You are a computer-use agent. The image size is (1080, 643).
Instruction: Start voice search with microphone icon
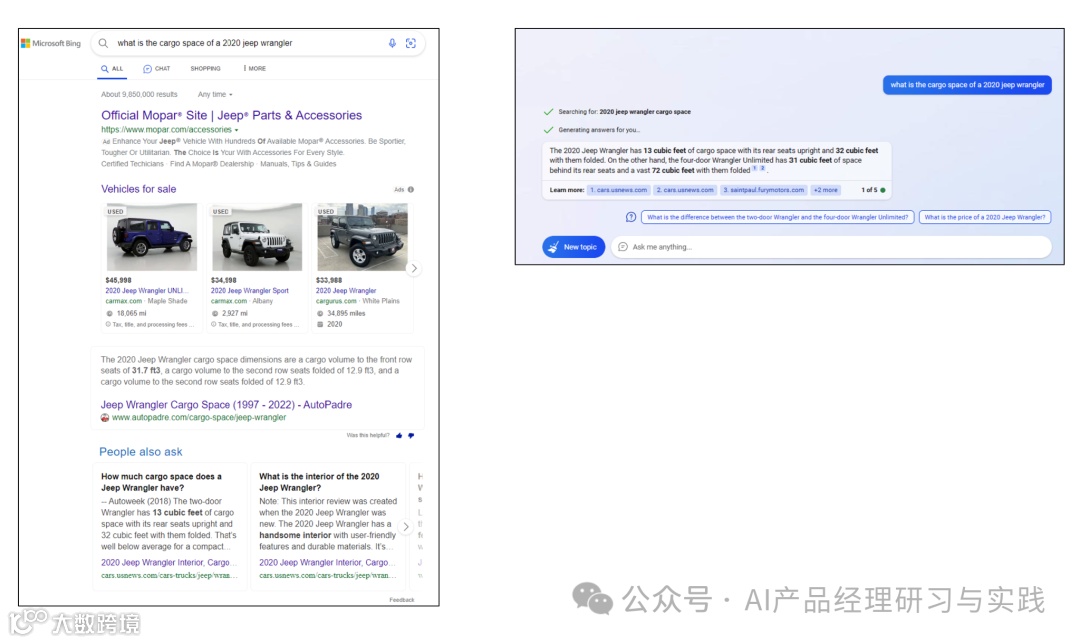[392, 43]
